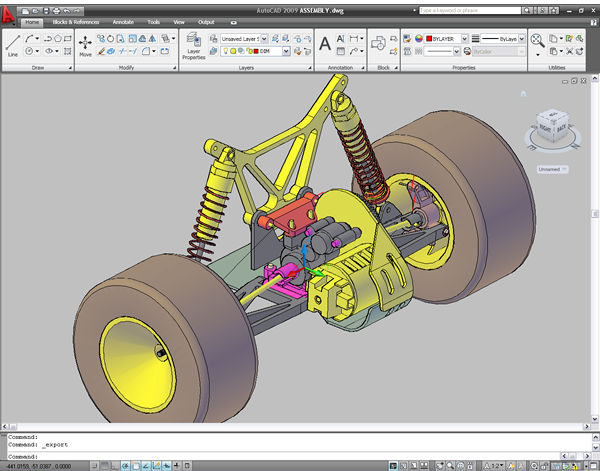The height and width of the screenshot is (471, 600).
Task: Expand the ByLayer color dropdown
Action: tap(465, 37)
